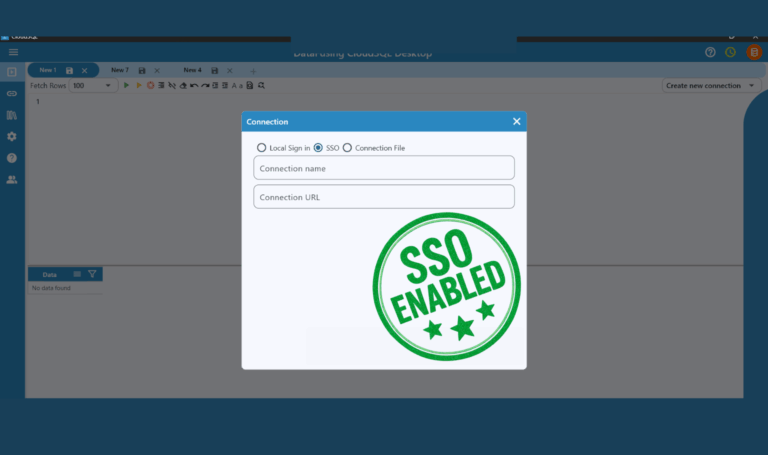The height and width of the screenshot is (455, 768).
Task: Expand the Fetch Rows 100 dropdown
Action: (x=93, y=86)
